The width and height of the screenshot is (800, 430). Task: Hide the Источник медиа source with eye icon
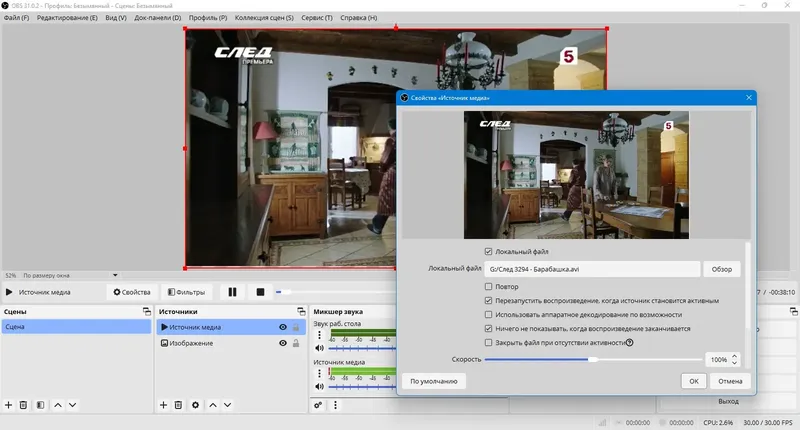click(283, 327)
